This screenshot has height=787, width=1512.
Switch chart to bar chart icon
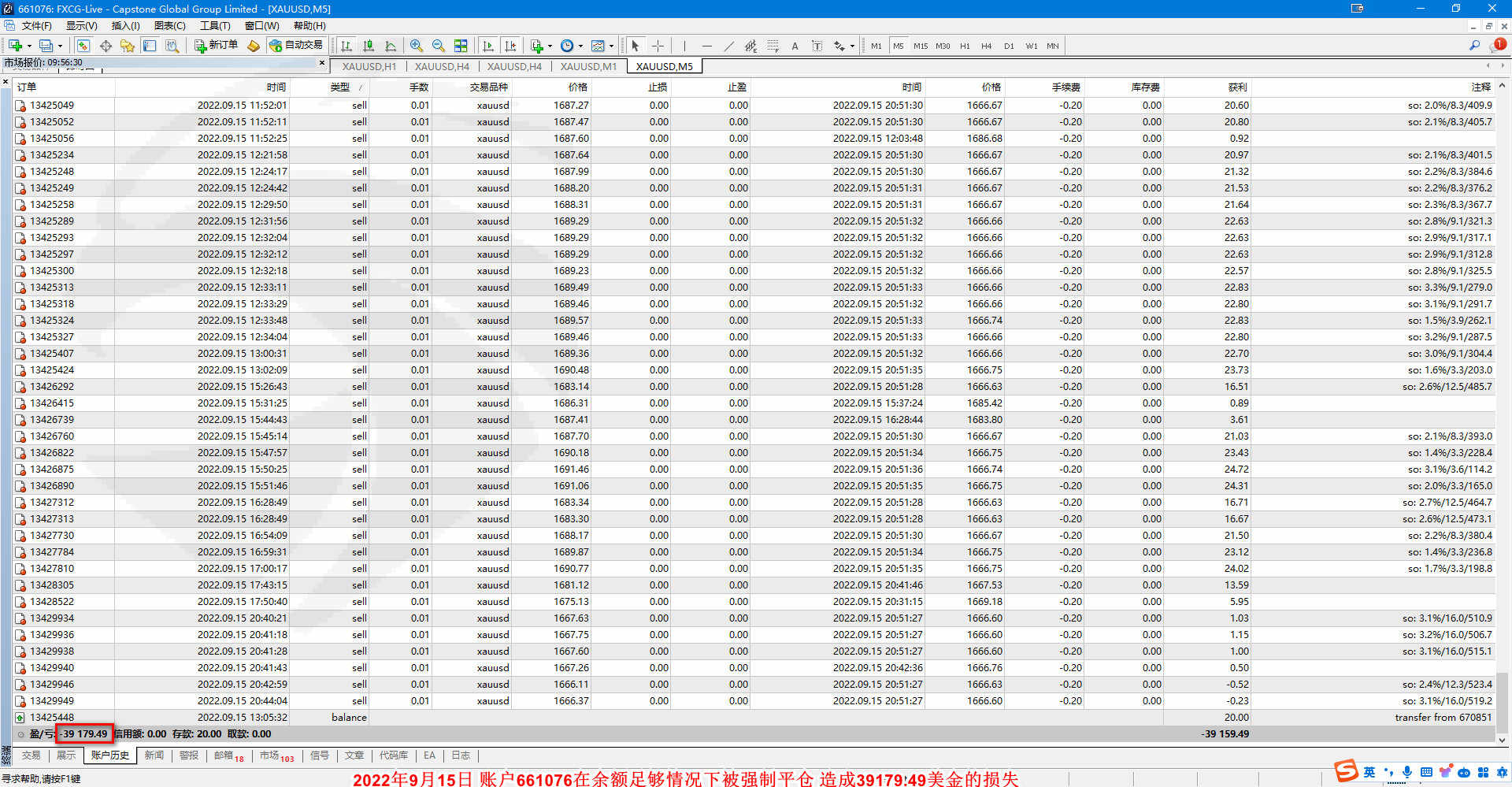(x=346, y=46)
